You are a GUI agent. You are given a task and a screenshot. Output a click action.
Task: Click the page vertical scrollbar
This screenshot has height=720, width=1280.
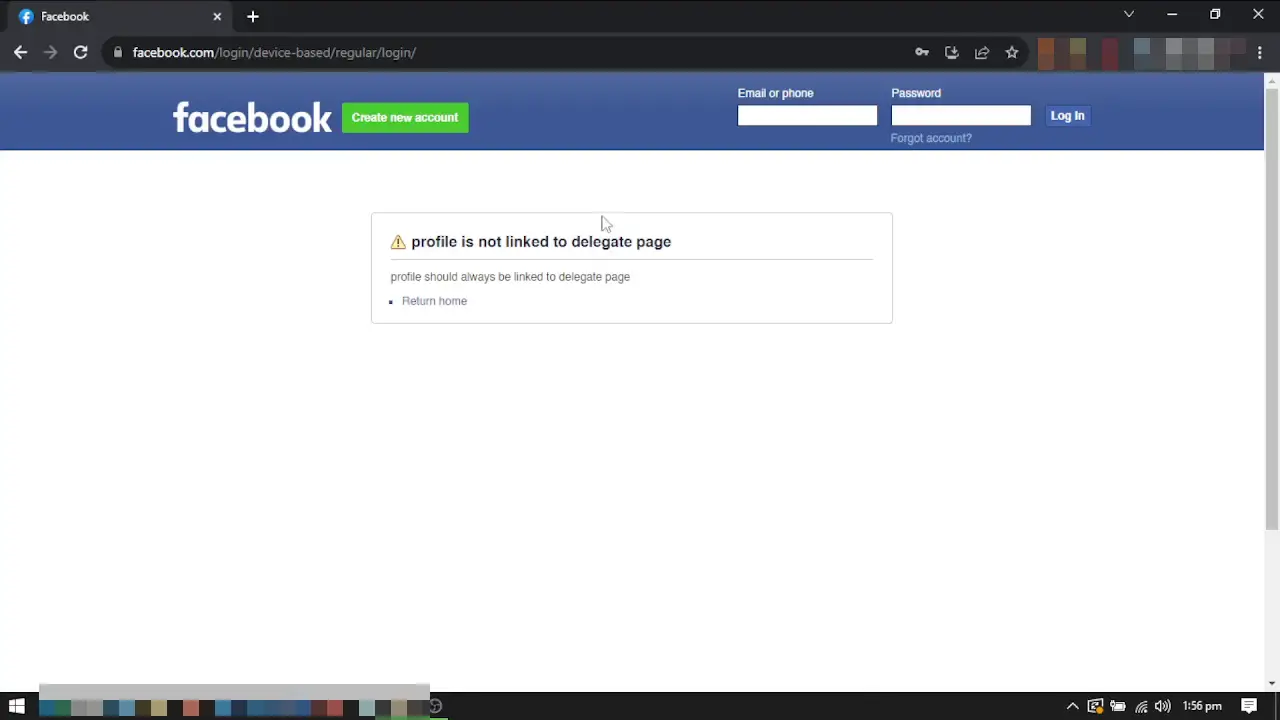pyautogui.click(x=1272, y=309)
